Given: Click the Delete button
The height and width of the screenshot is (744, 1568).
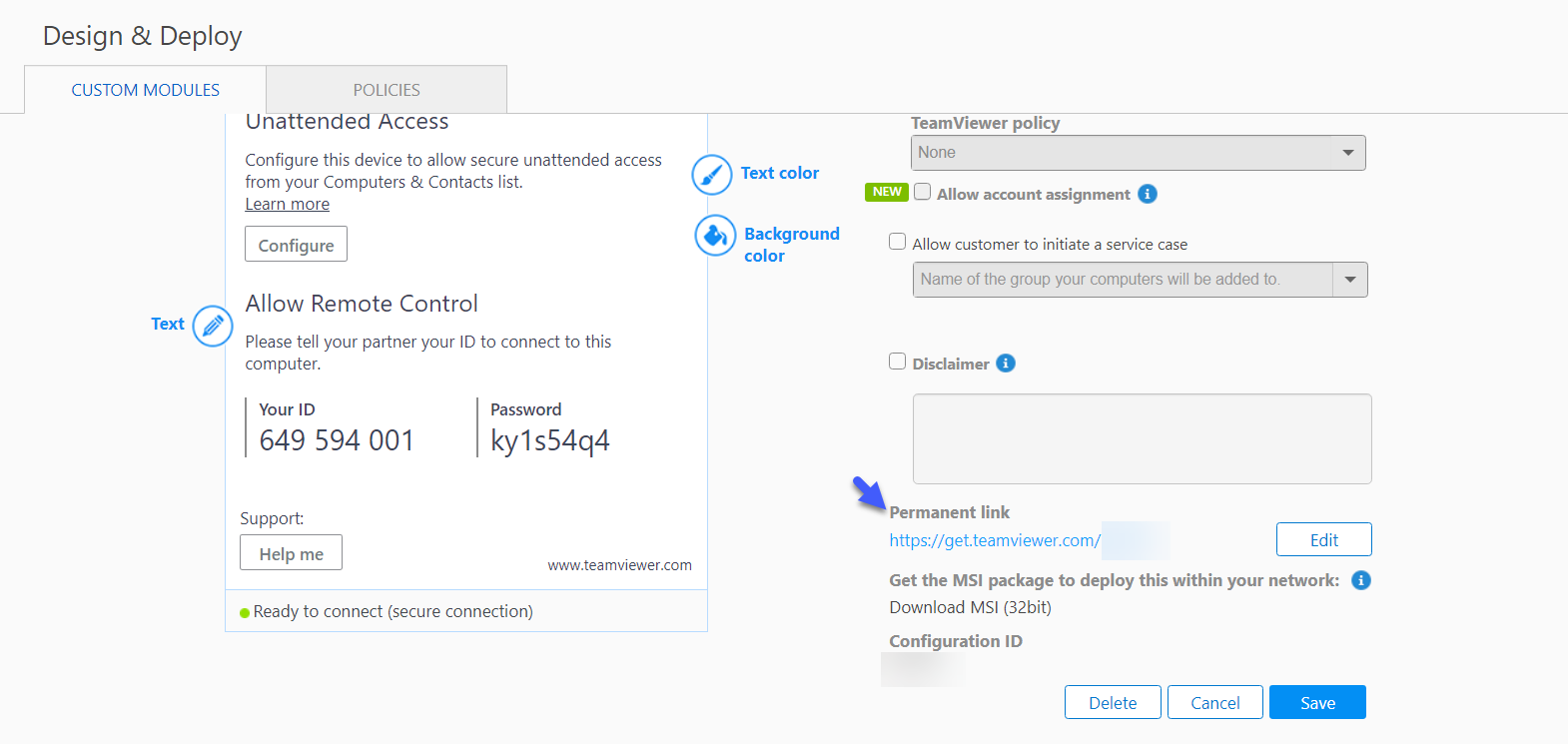Looking at the screenshot, I should tap(1113, 702).
